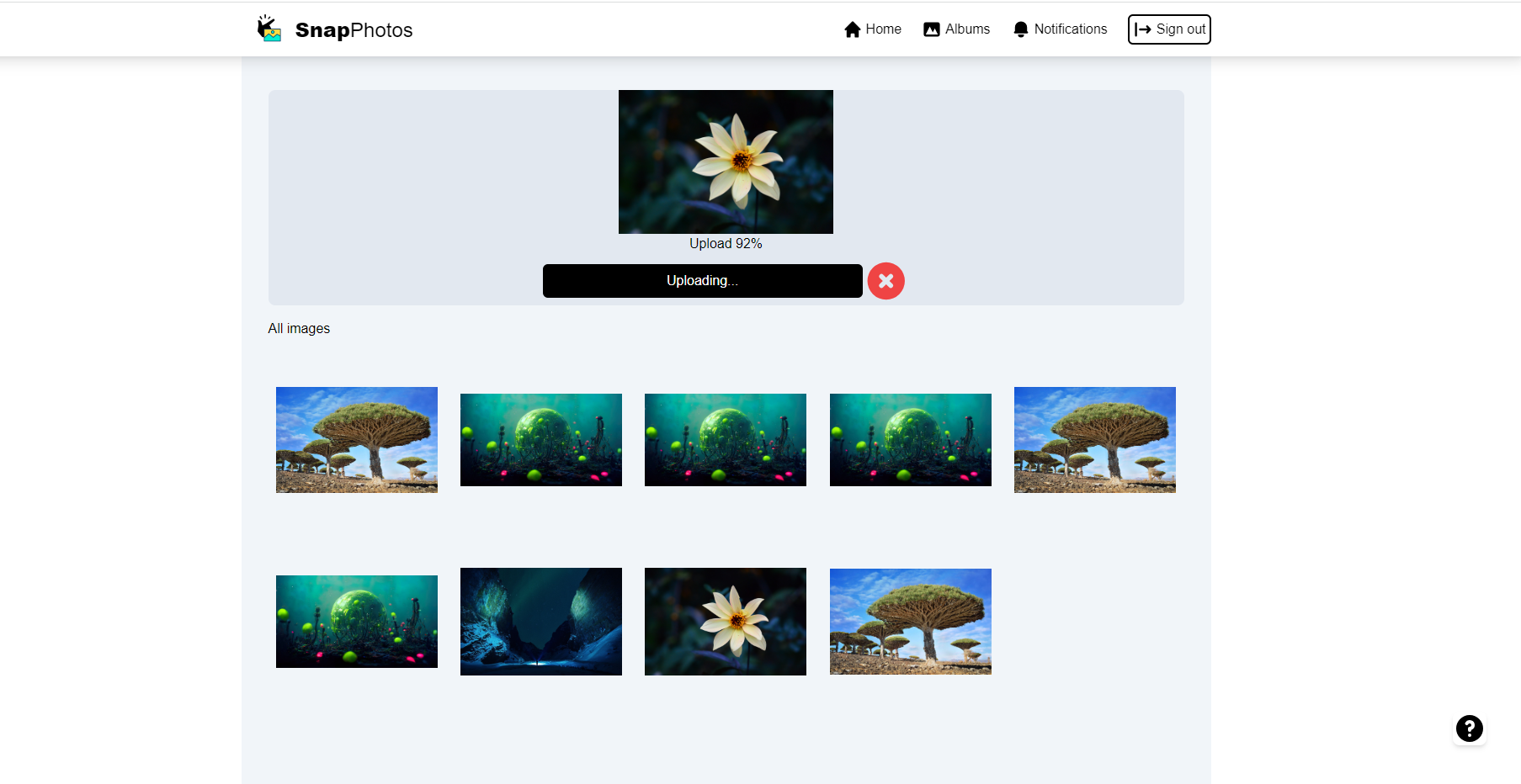Viewport: 1521px width, 784px height.
Task: Open dragon tree photo in bottom row
Action: pyautogui.click(x=911, y=622)
